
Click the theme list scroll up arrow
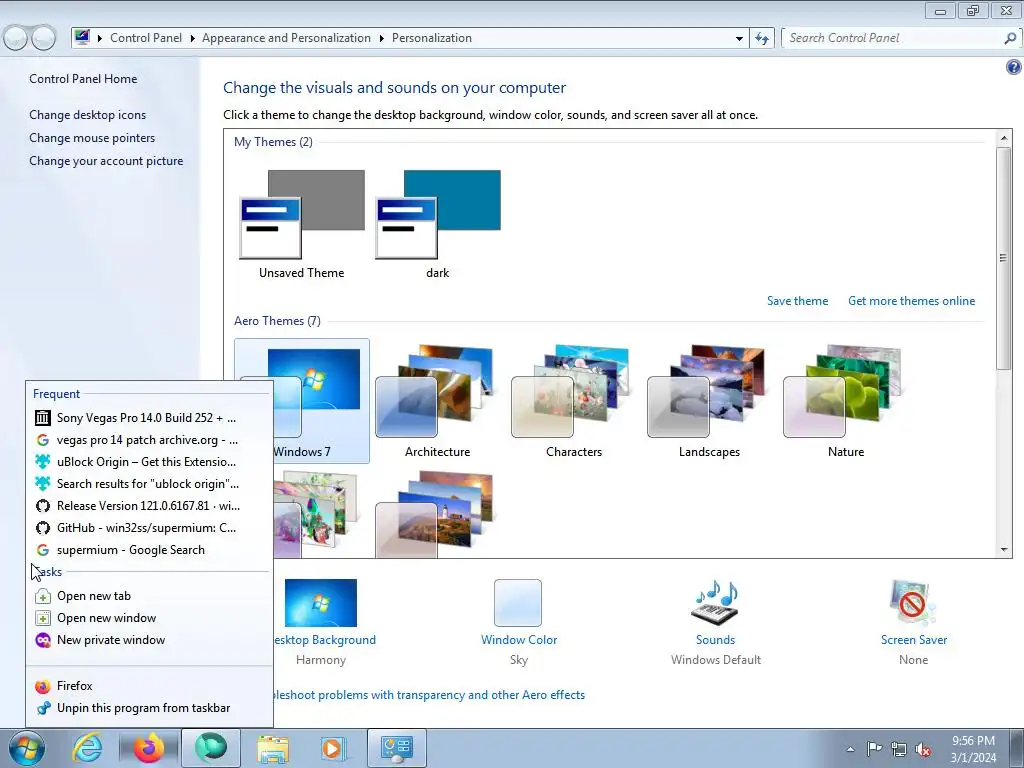coord(1004,138)
